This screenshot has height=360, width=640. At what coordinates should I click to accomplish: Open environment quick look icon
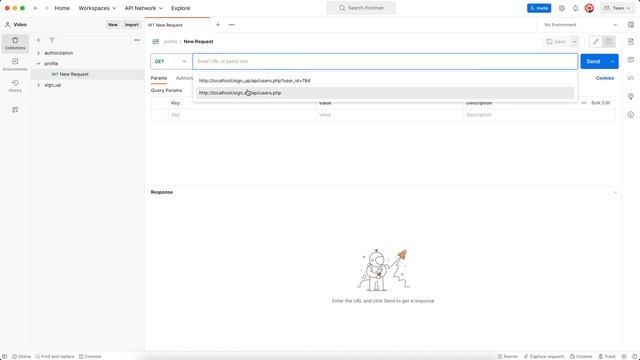tap(631, 25)
